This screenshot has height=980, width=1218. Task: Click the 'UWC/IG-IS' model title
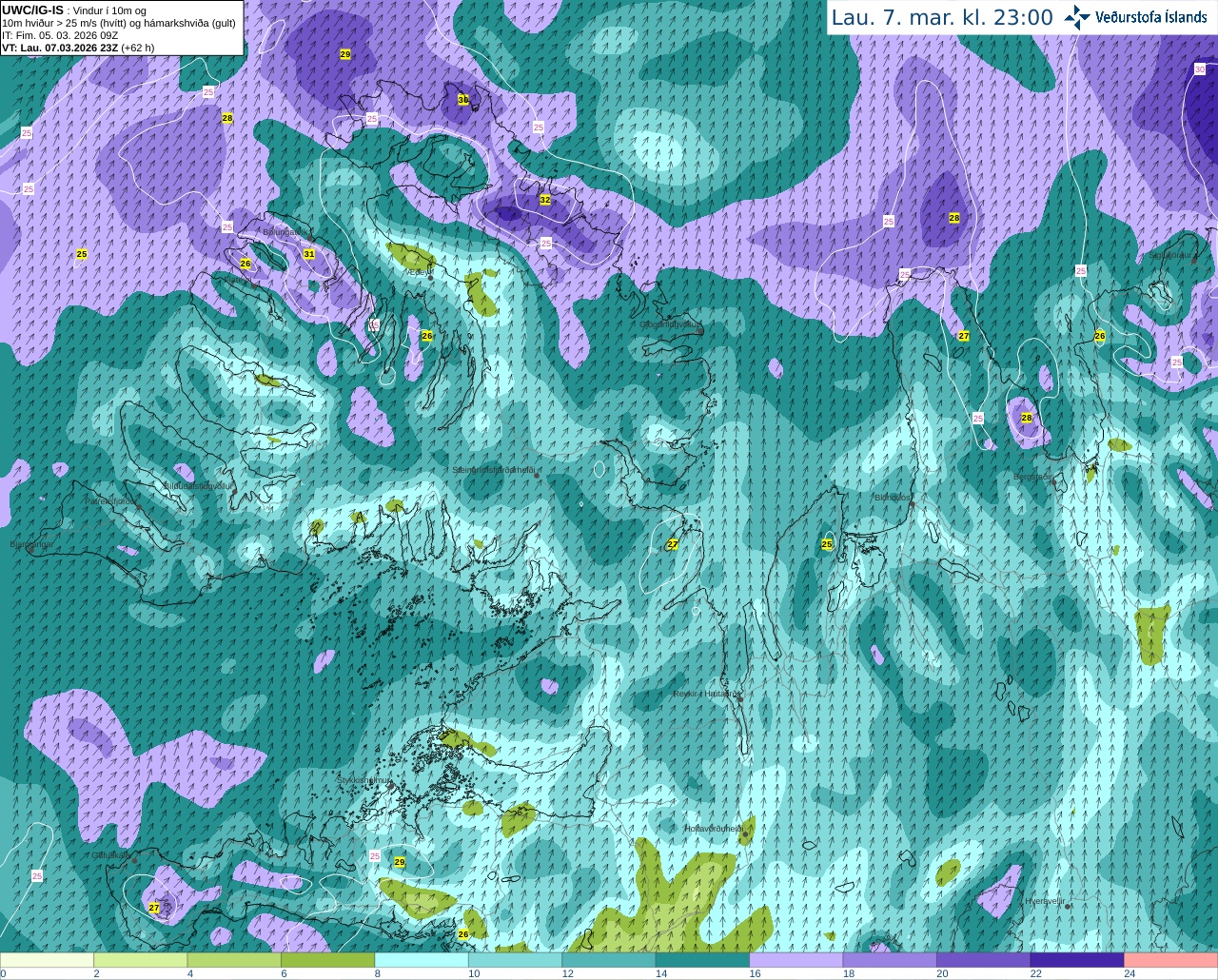tap(32, 10)
